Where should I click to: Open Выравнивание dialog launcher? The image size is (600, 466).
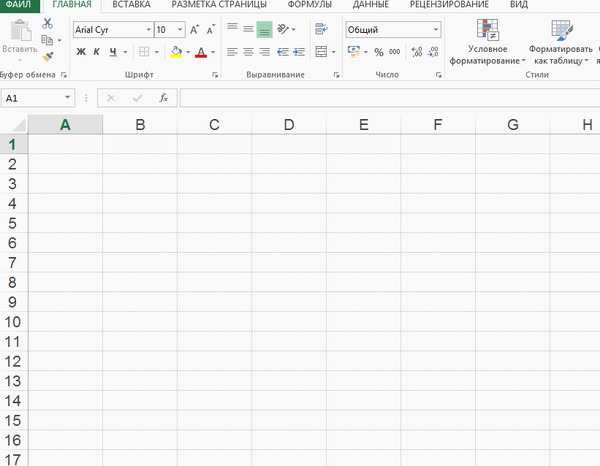(x=336, y=75)
